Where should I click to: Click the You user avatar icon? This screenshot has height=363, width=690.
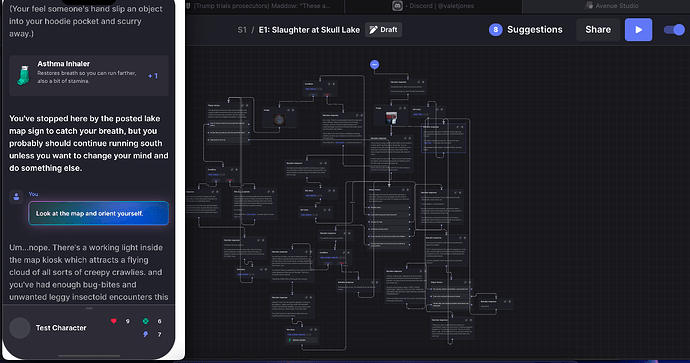(16, 197)
